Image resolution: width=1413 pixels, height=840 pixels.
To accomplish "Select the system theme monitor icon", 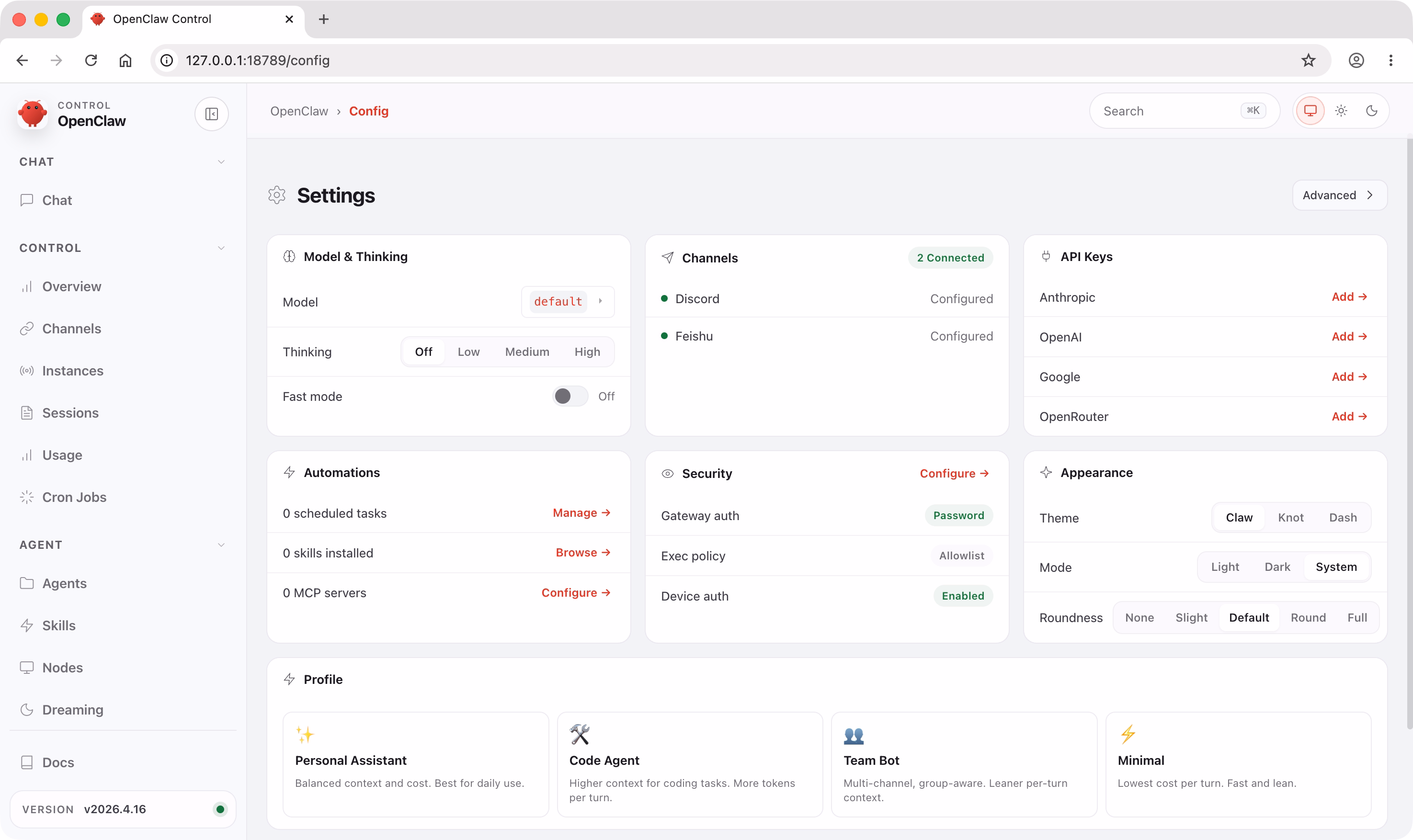I will pyautogui.click(x=1310, y=111).
